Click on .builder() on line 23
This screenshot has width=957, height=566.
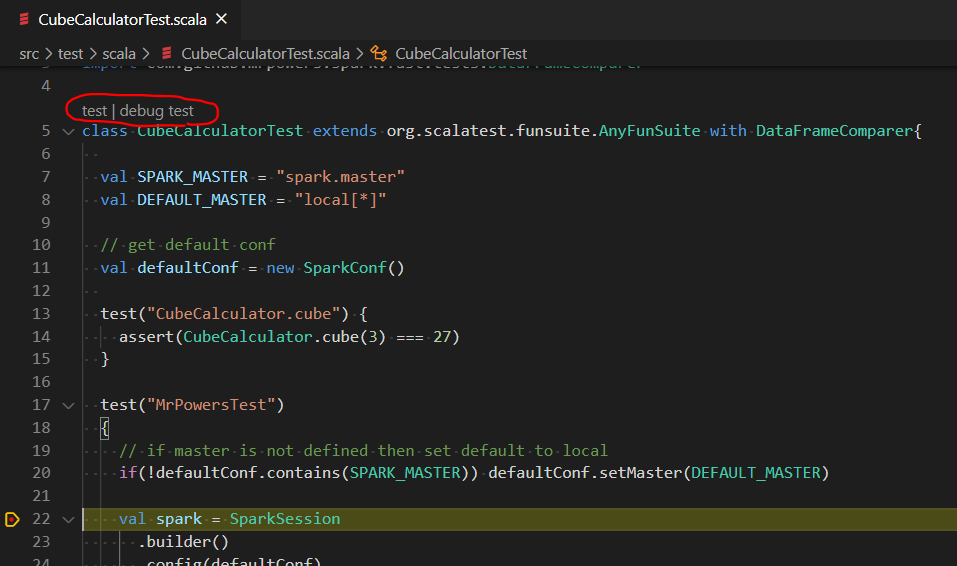click(x=183, y=542)
